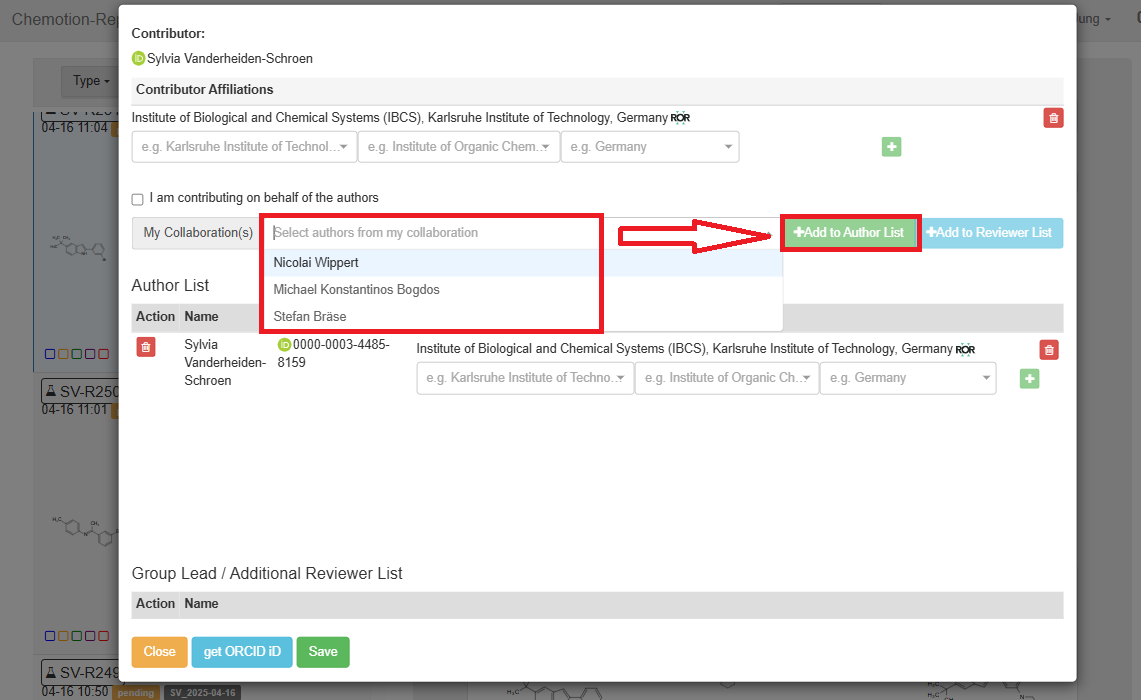The image size is (1141, 700).
Task: Enable contributing on behalf of the authors
Action: click(x=138, y=199)
